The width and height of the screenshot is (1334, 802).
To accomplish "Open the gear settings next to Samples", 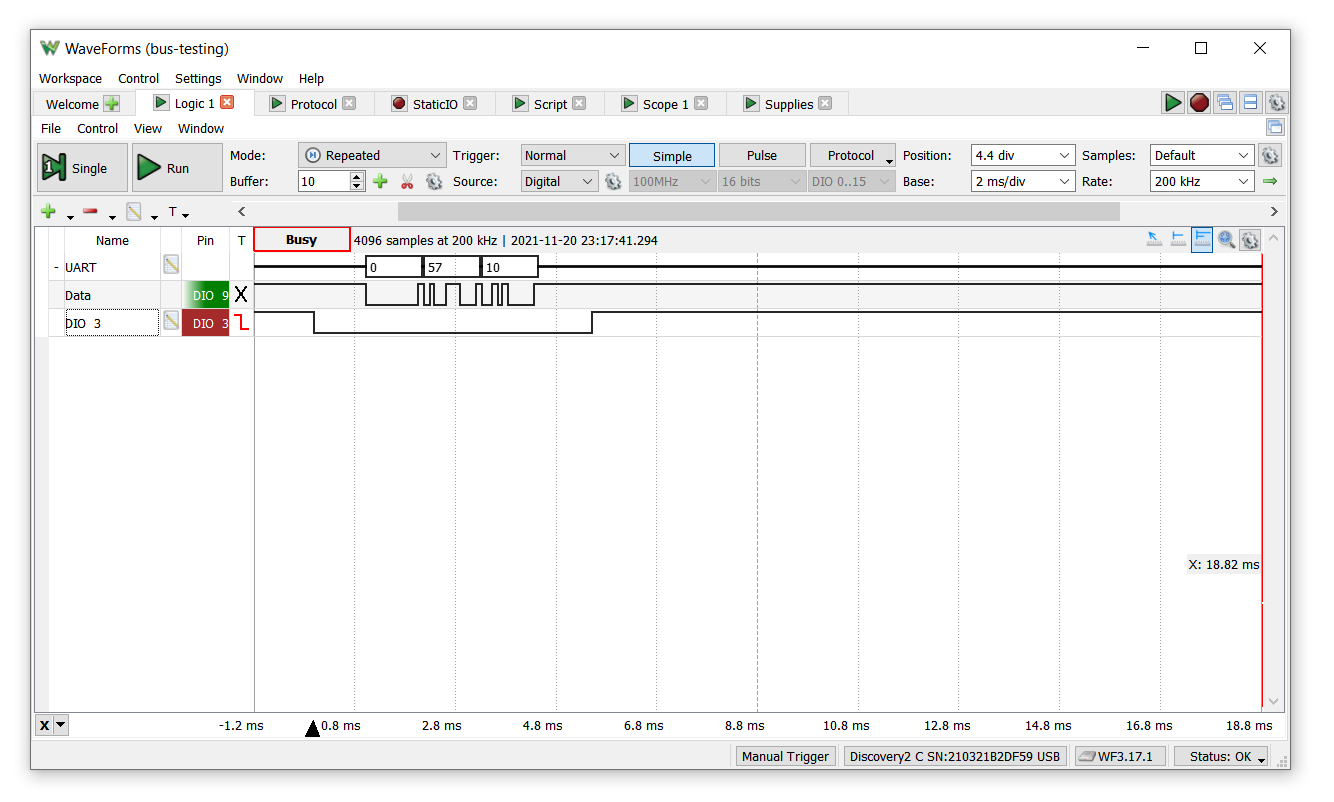I will click(x=1270, y=156).
